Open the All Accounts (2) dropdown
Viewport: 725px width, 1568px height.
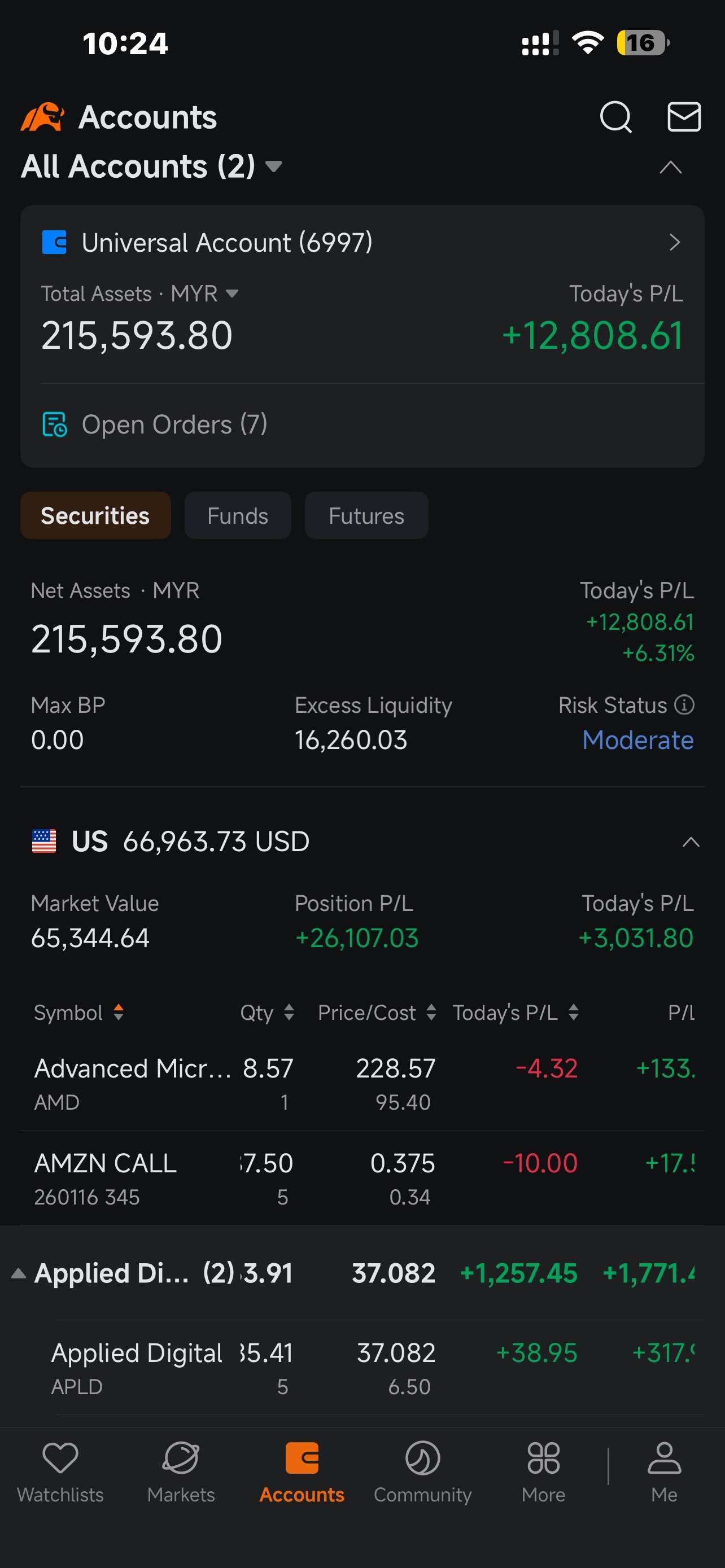pos(151,166)
